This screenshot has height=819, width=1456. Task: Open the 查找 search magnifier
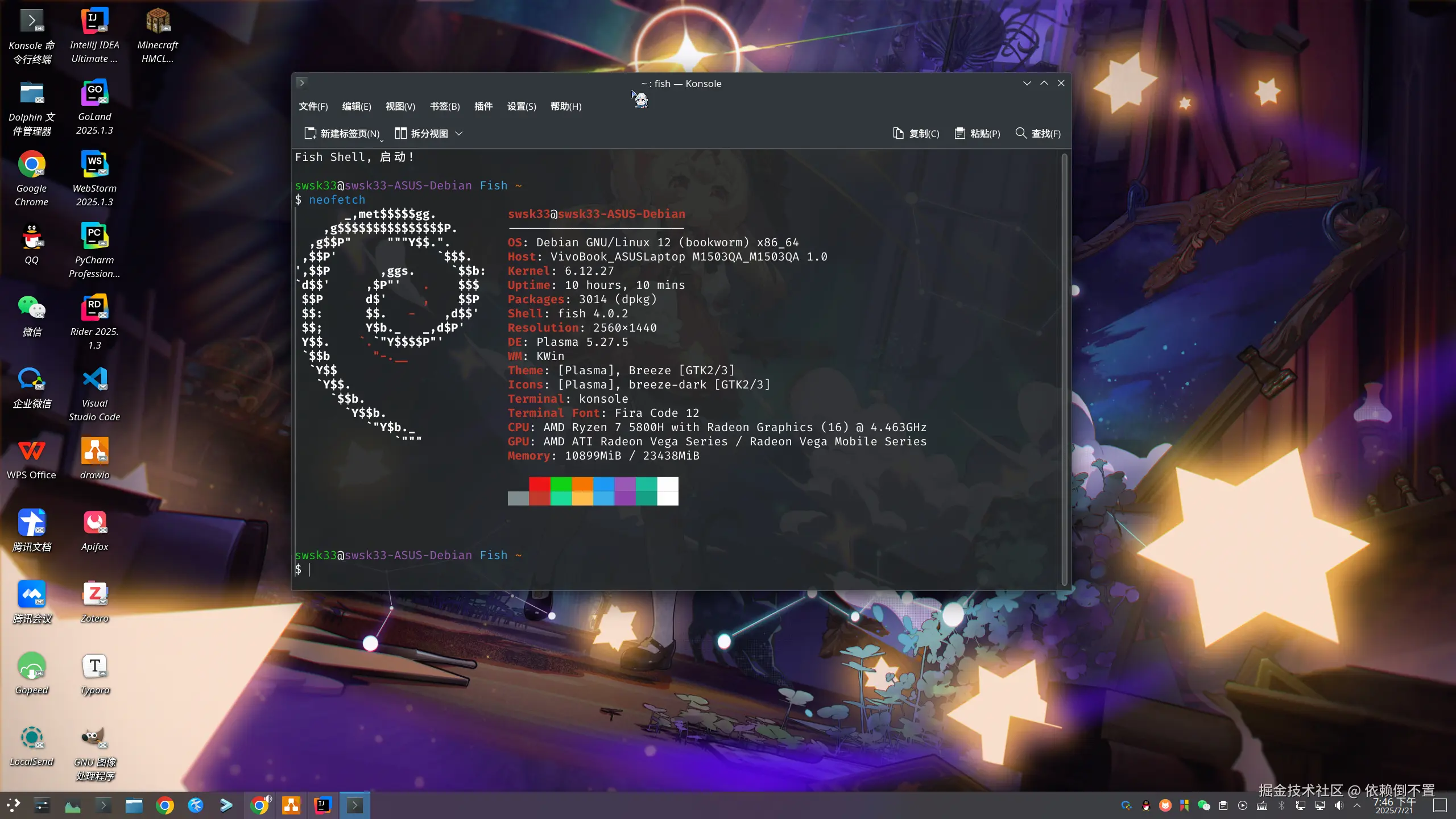click(x=1021, y=133)
